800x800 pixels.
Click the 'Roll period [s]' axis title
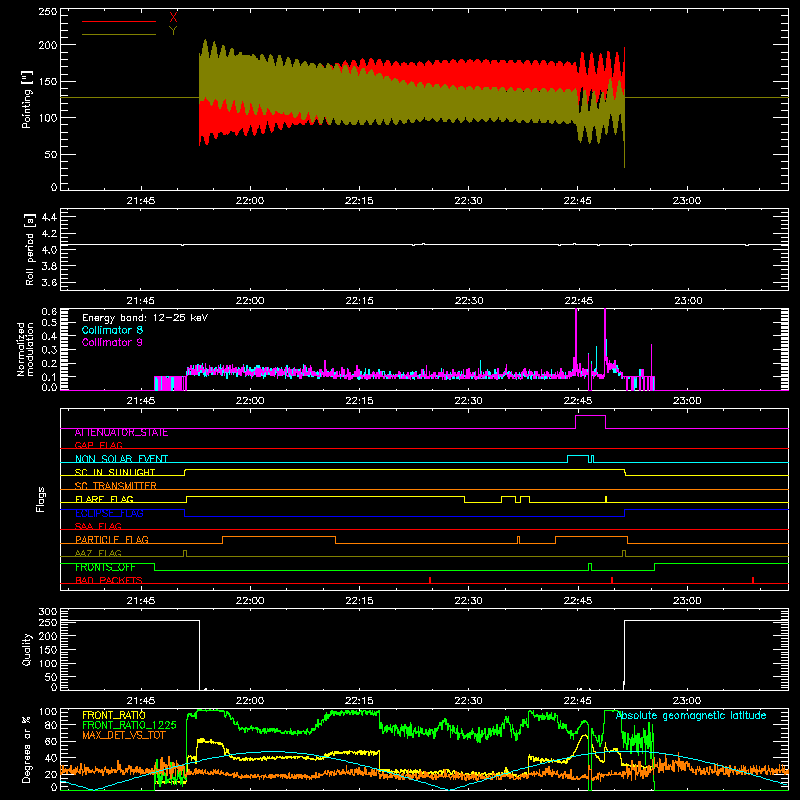(x=30, y=249)
